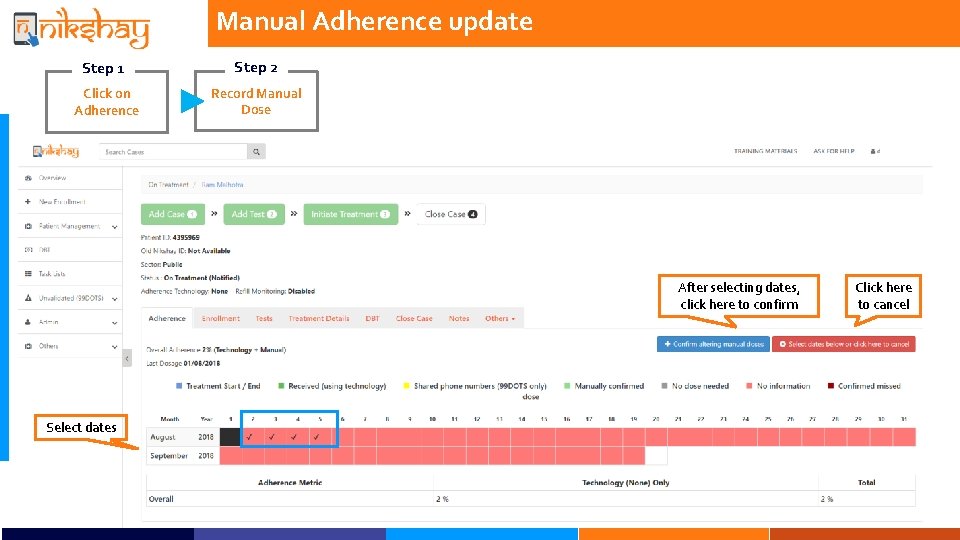
Task: Click the Manually confirmed legend swatch
Action: (x=567, y=386)
